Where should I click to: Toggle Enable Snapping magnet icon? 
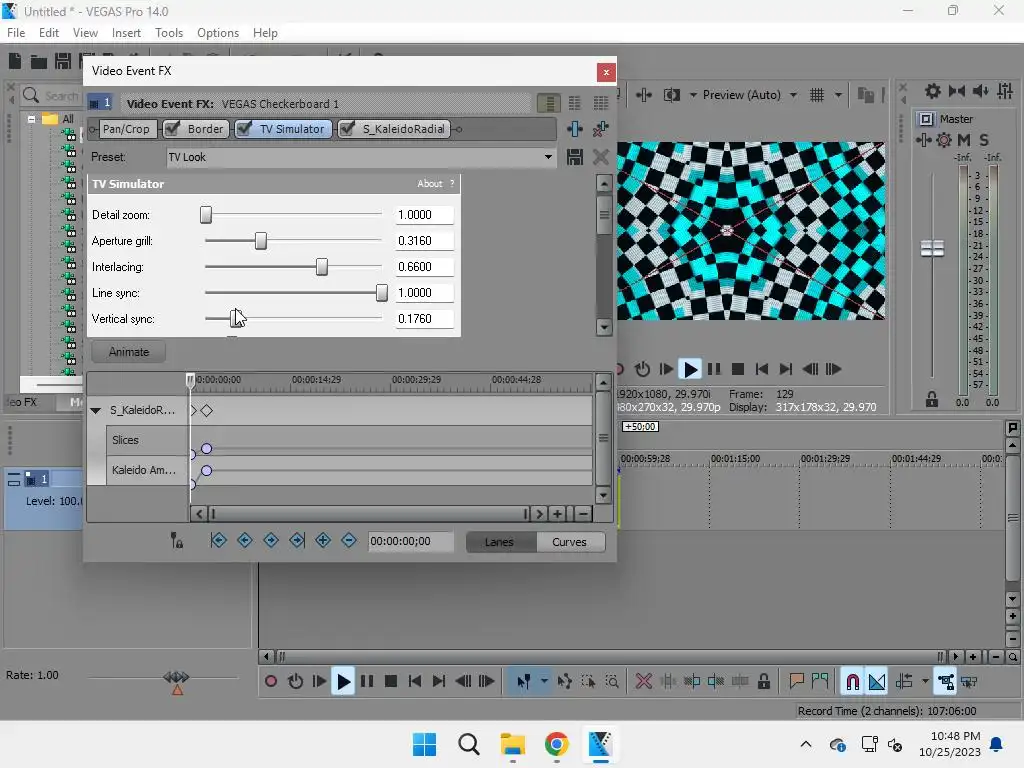852,682
